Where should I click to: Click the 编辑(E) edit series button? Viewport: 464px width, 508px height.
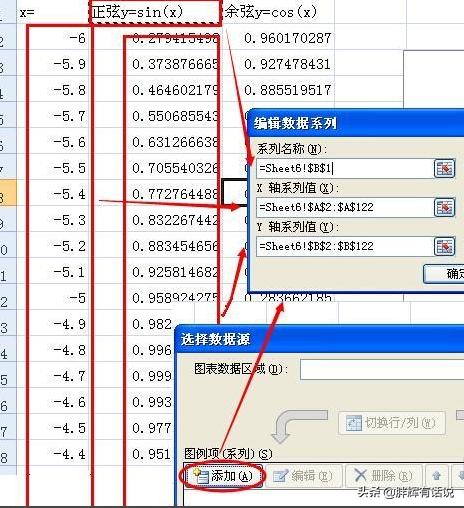tap(303, 476)
